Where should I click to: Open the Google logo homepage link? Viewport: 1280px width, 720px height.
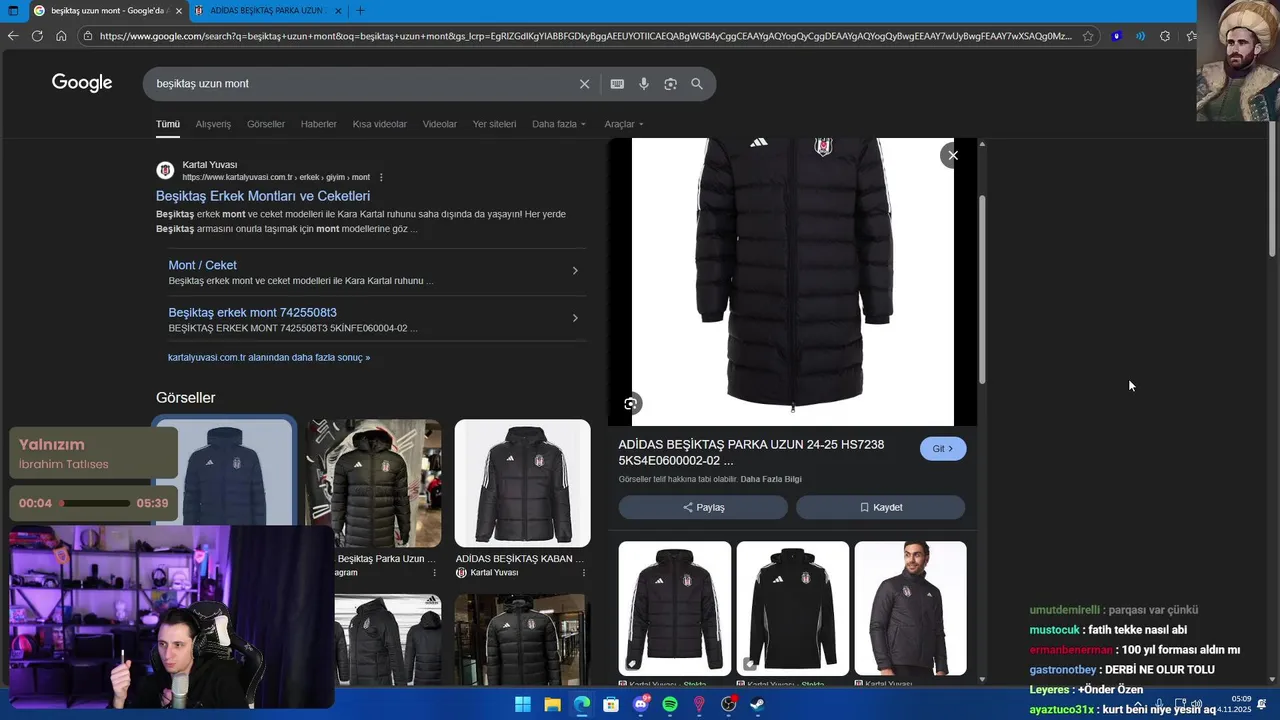82,83
